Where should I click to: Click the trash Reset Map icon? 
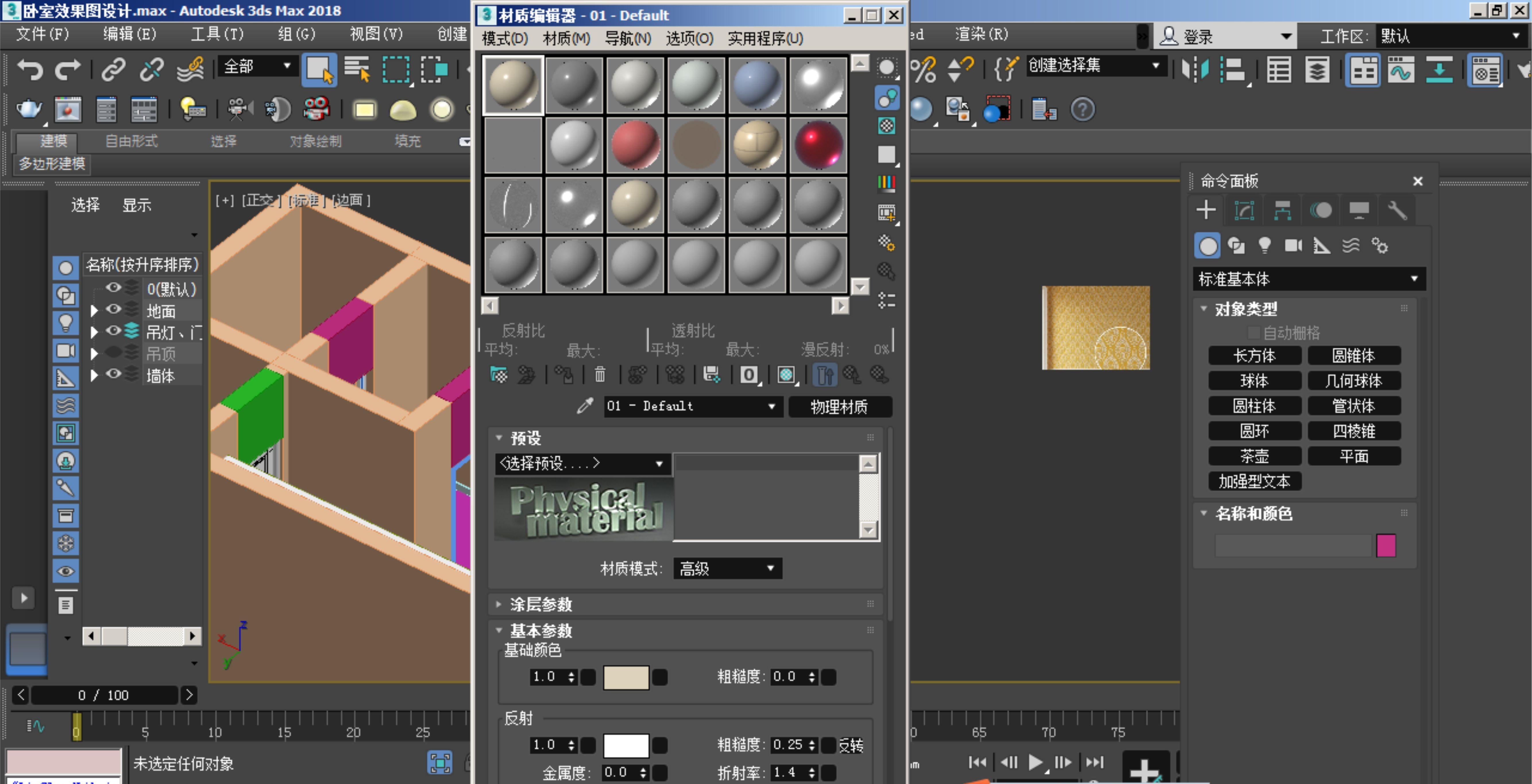tap(600, 375)
